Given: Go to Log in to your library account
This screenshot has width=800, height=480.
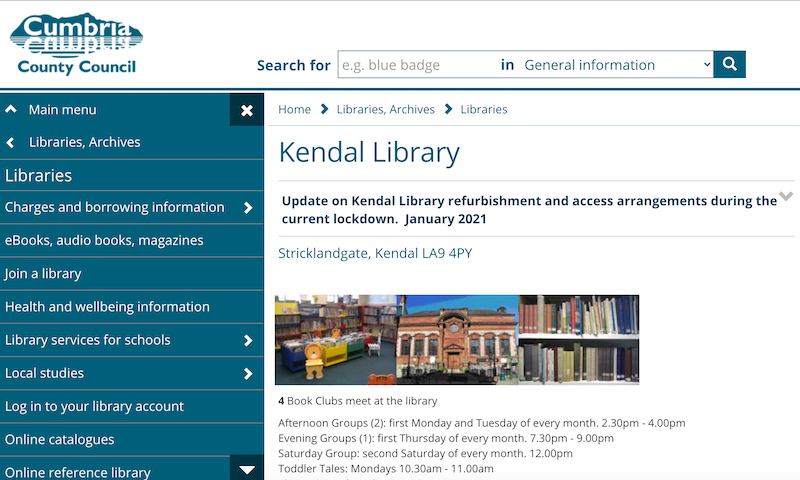Looking at the screenshot, I should (x=94, y=406).
